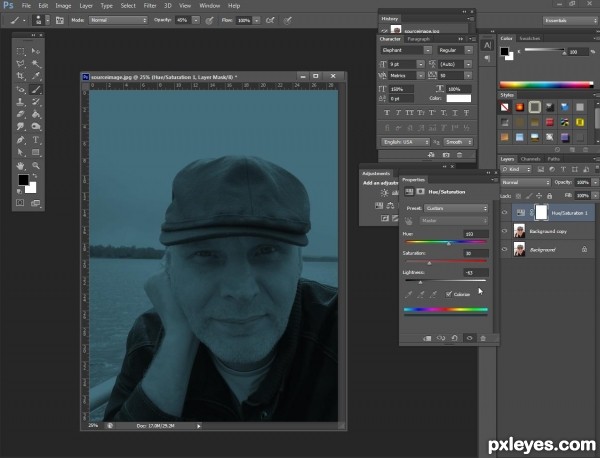
Task: Select the Red Eye healing tool
Action: pos(21,90)
